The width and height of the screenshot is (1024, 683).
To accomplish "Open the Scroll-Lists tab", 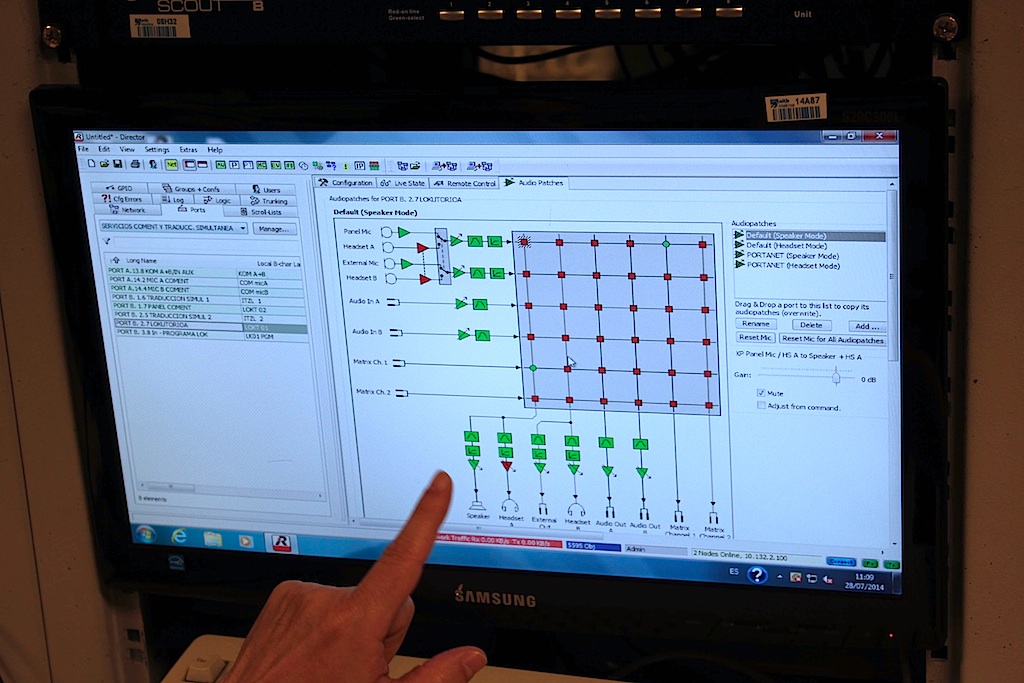I will point(261,212).
